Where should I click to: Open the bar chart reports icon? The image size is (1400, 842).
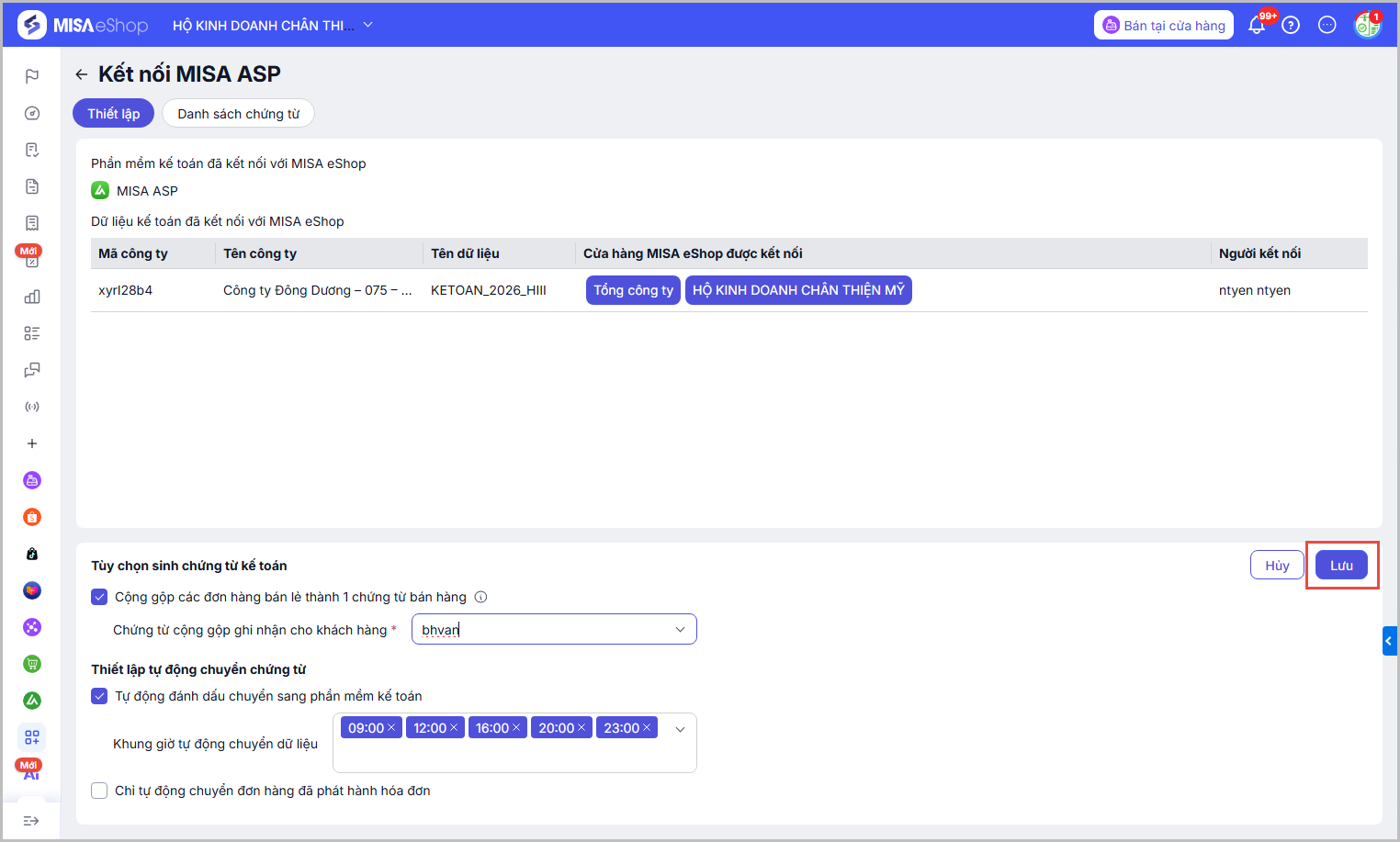32,297
